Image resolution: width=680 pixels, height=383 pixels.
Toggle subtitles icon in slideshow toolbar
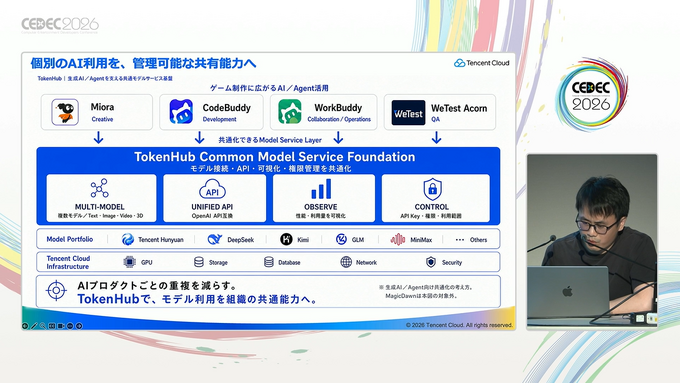click(x=52, y=326)
